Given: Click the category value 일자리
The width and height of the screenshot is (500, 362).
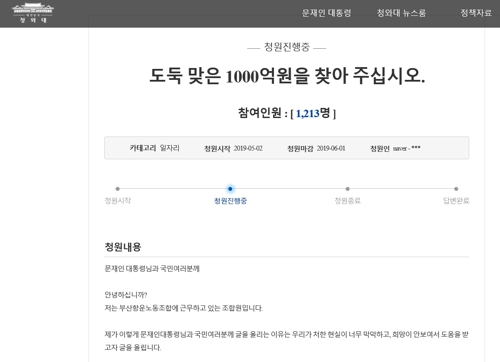Looking at the screenshot, I should tap(170, 148).
